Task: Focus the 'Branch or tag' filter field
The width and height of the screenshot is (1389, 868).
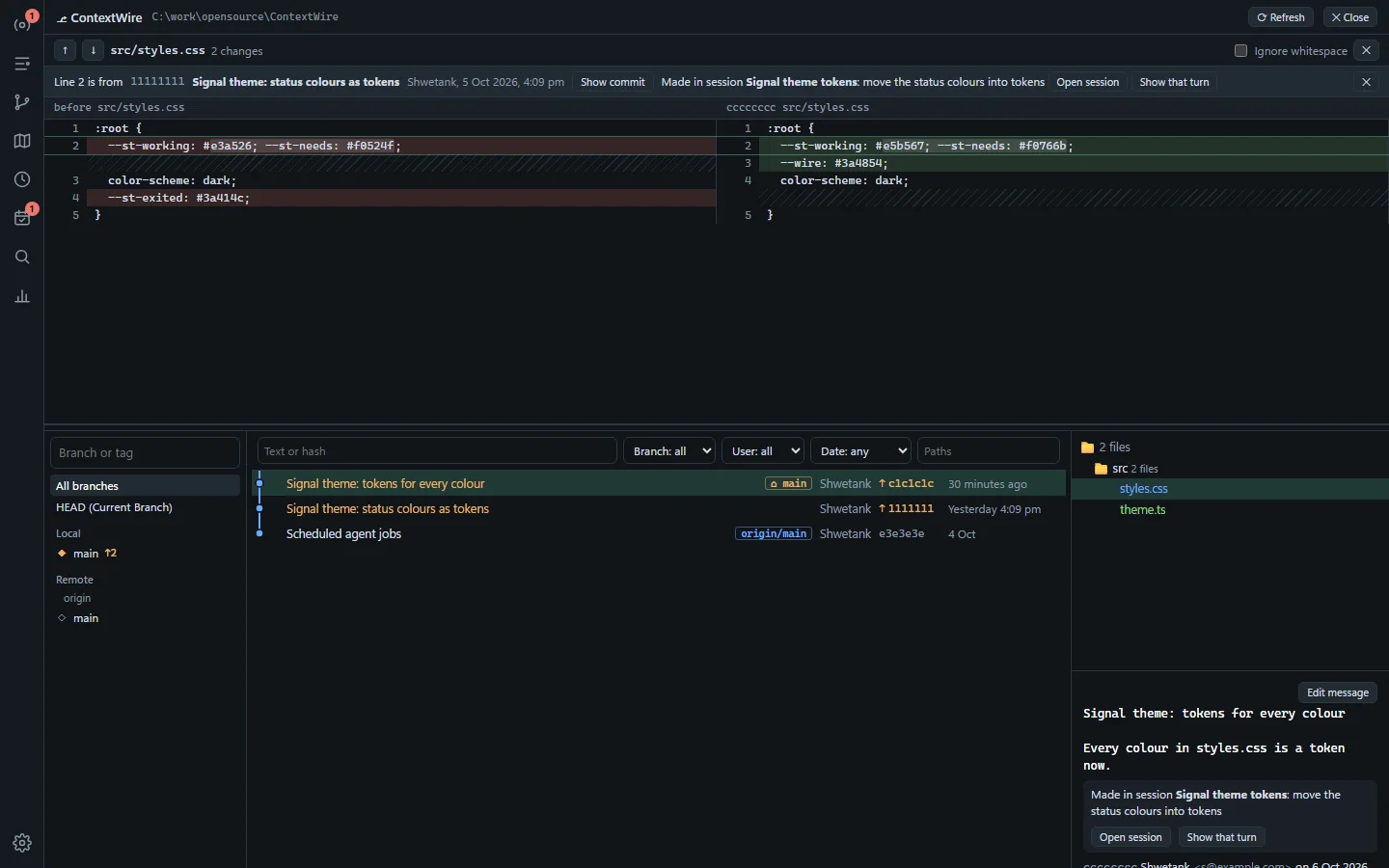Action: [145, 452]
